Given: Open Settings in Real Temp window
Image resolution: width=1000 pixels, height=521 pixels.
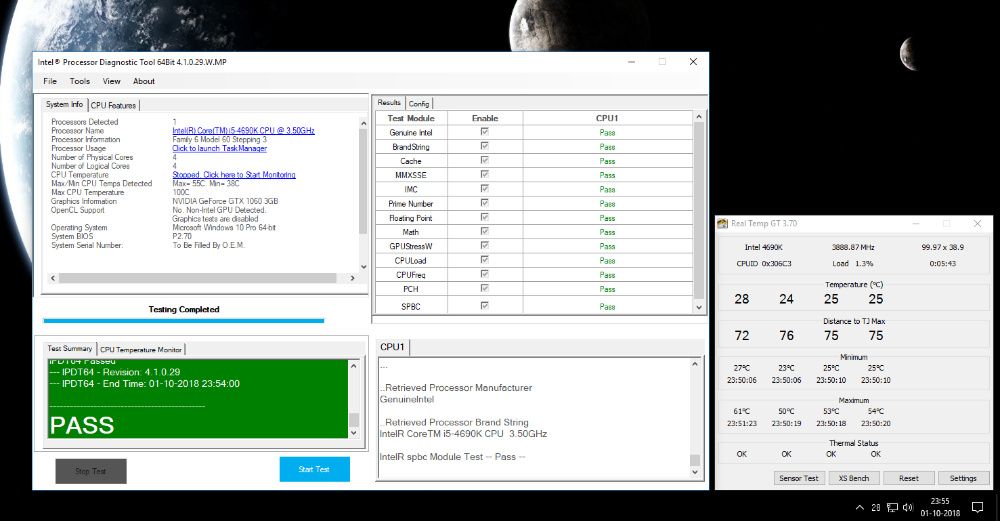Looking at the screenshot, I should click(x=963, y=478).
